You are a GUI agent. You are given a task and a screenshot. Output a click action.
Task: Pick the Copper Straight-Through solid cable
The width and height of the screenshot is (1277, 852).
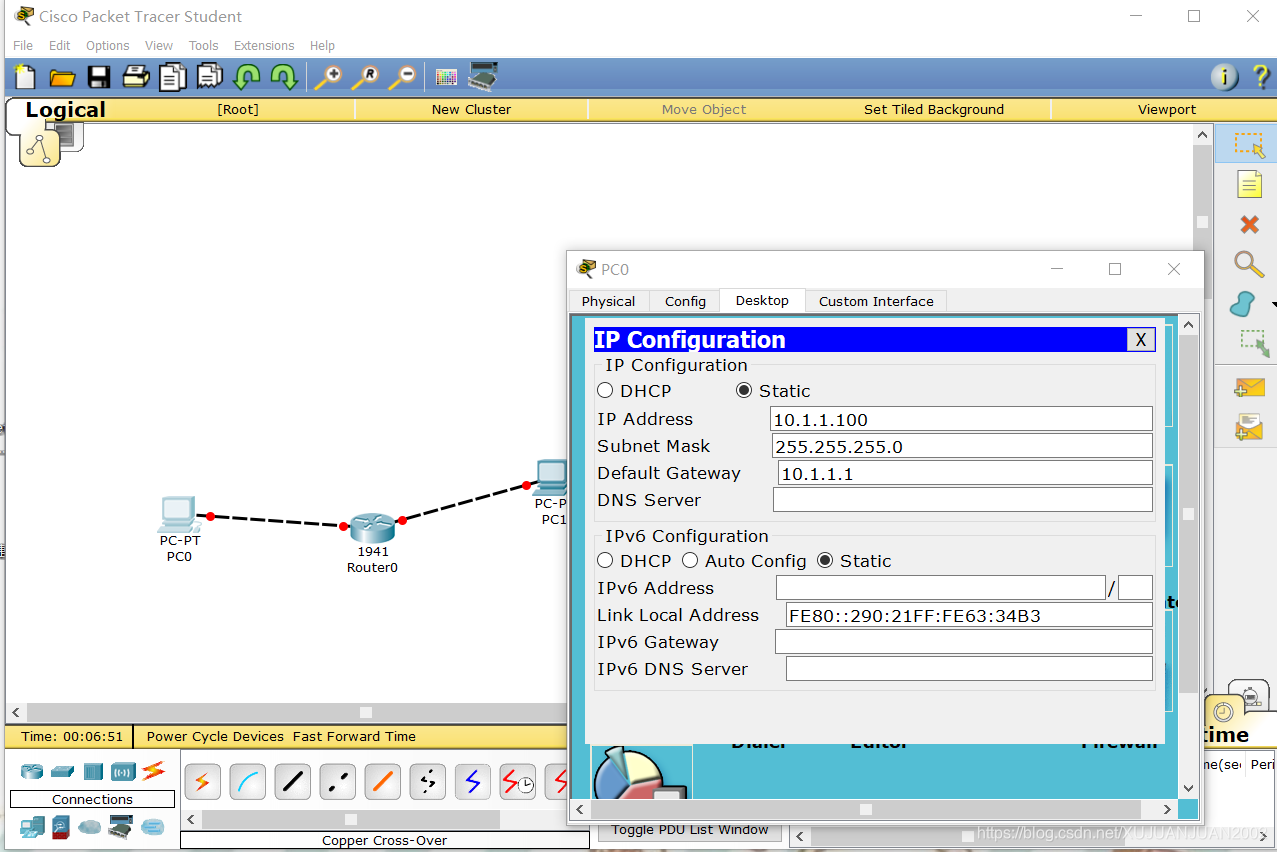click(x=292, y=781)
